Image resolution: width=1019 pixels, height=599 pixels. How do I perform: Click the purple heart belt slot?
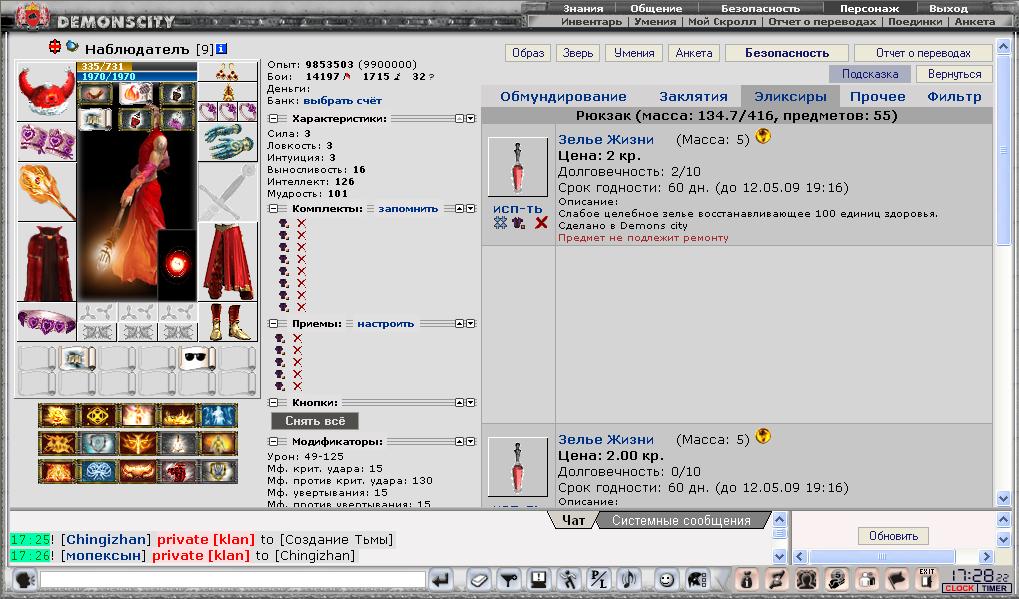pos(46,321)
